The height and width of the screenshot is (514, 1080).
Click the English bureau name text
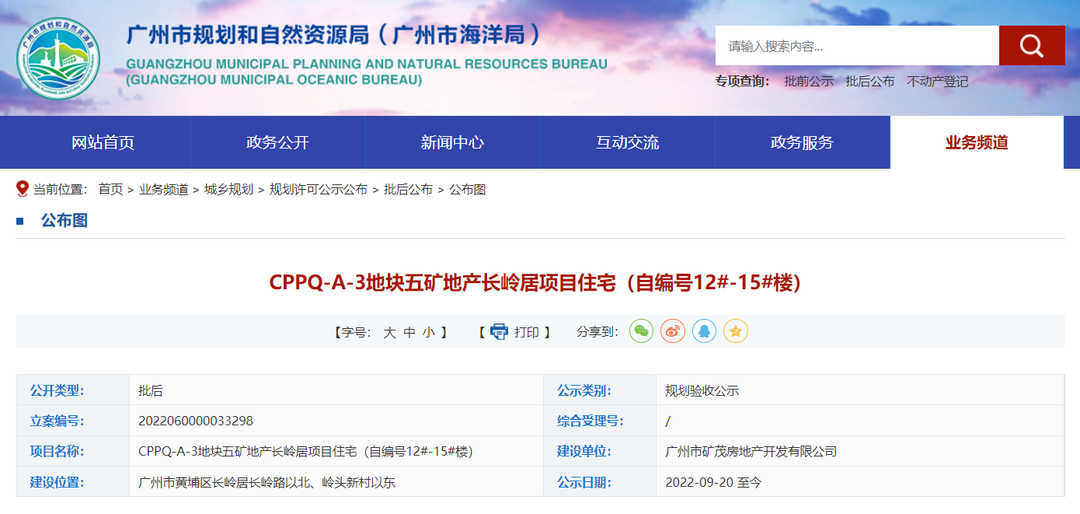click(366, 72)
